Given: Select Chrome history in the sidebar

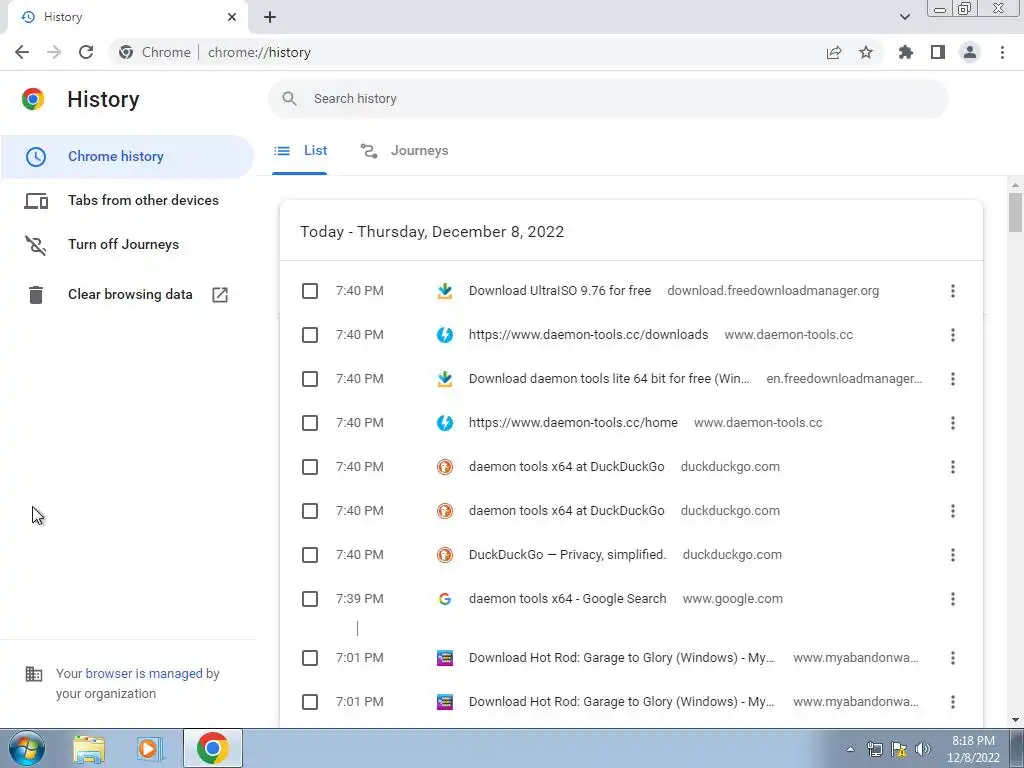Looking at the screenshot, I should [x=127, y=157].
